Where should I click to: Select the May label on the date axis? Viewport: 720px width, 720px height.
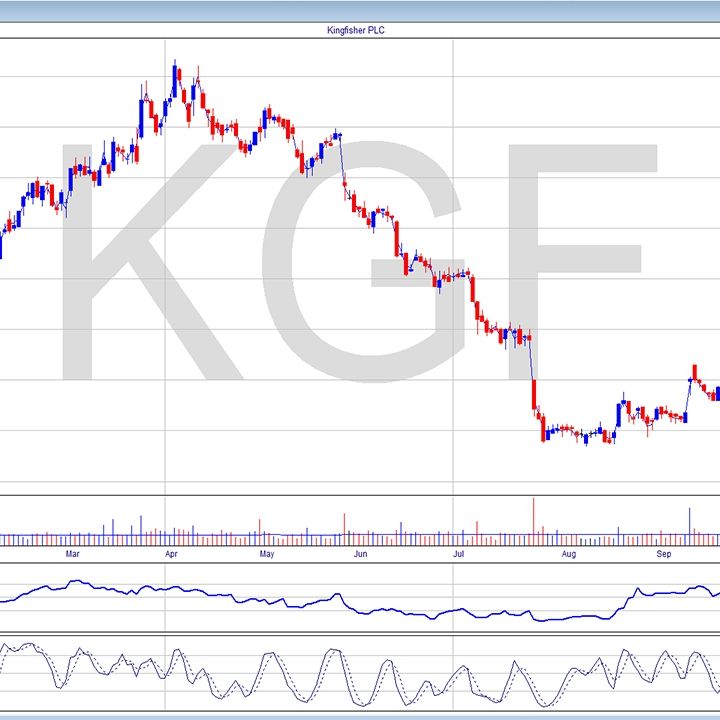pyautogui.click(x=266, y=552)
